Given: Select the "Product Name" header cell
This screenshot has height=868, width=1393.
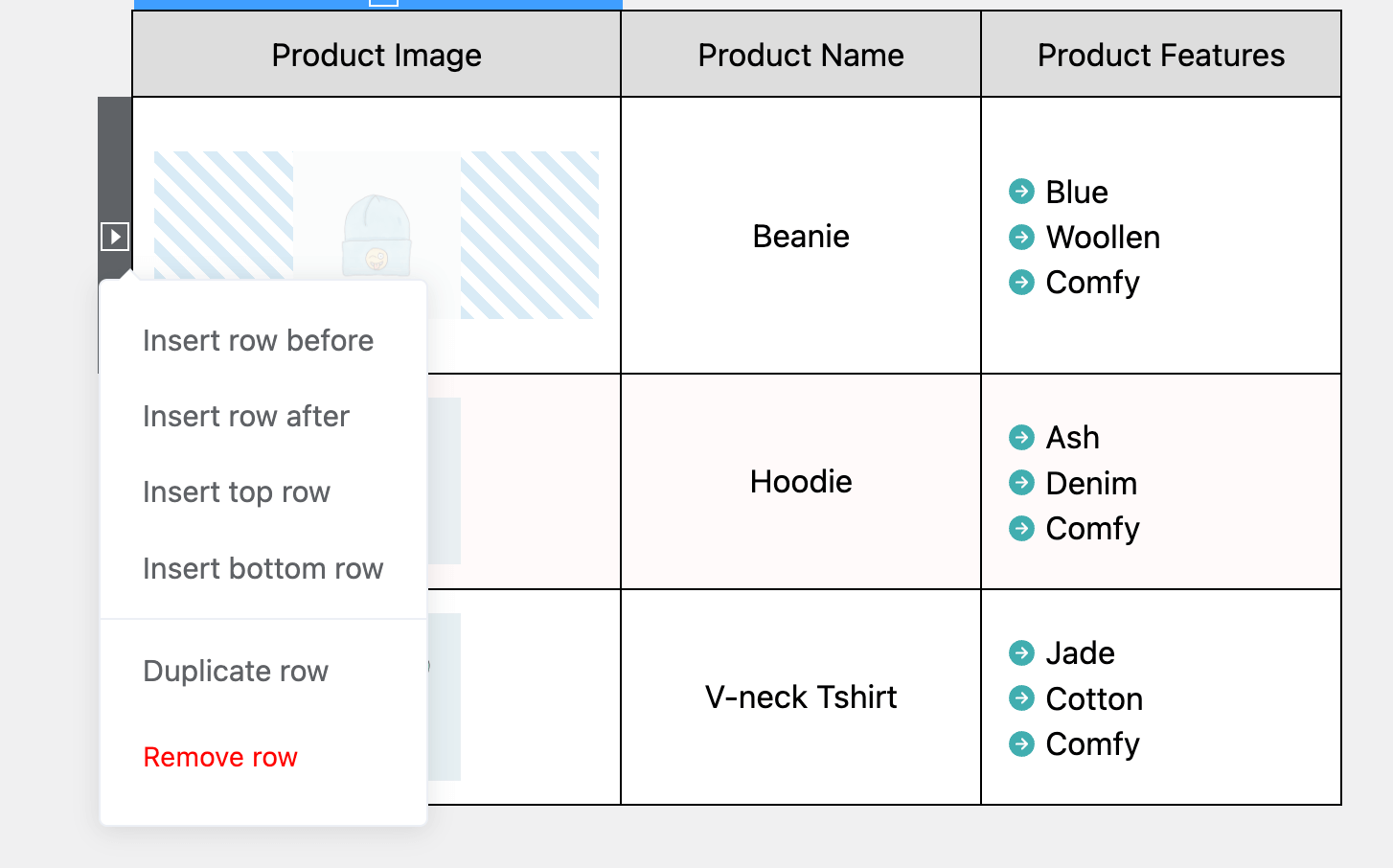Looking at the screenshot, I should click(x=801, y=55).
